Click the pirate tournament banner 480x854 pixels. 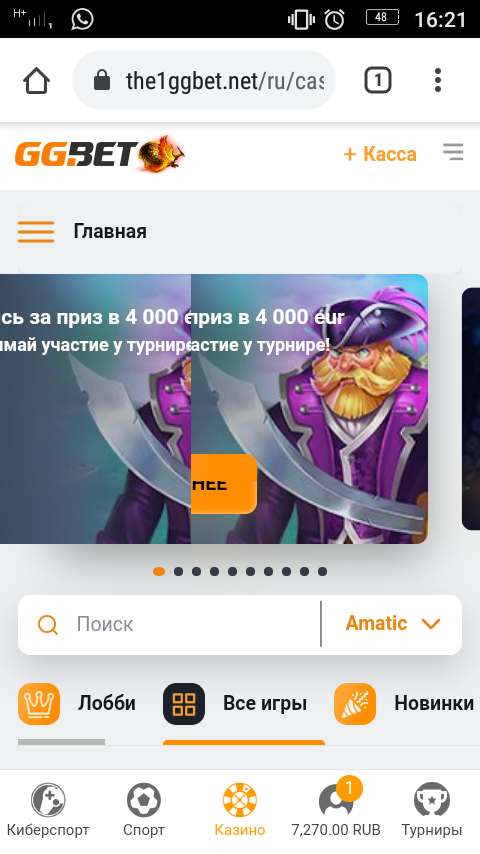[214, 408]
